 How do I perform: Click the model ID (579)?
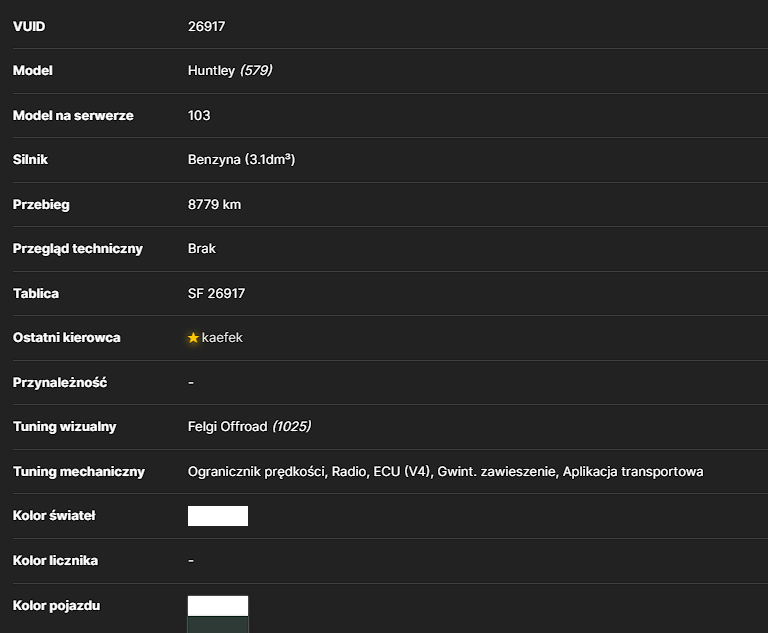[256, 71]
